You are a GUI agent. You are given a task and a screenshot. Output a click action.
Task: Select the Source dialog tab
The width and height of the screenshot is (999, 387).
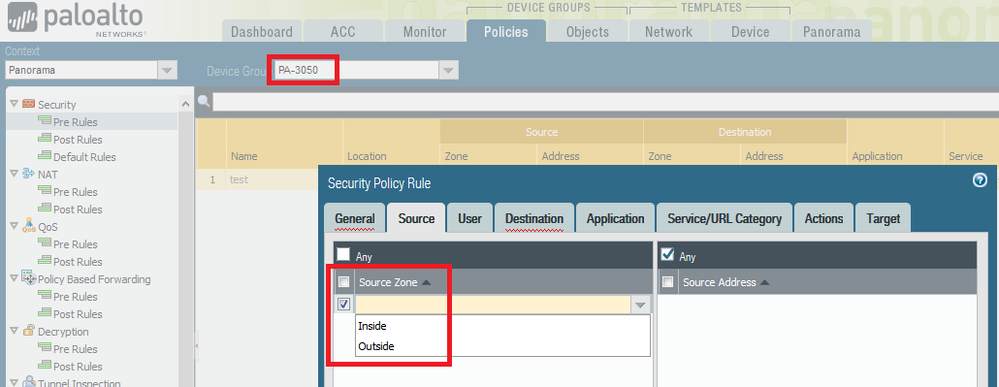pos(417,218)
